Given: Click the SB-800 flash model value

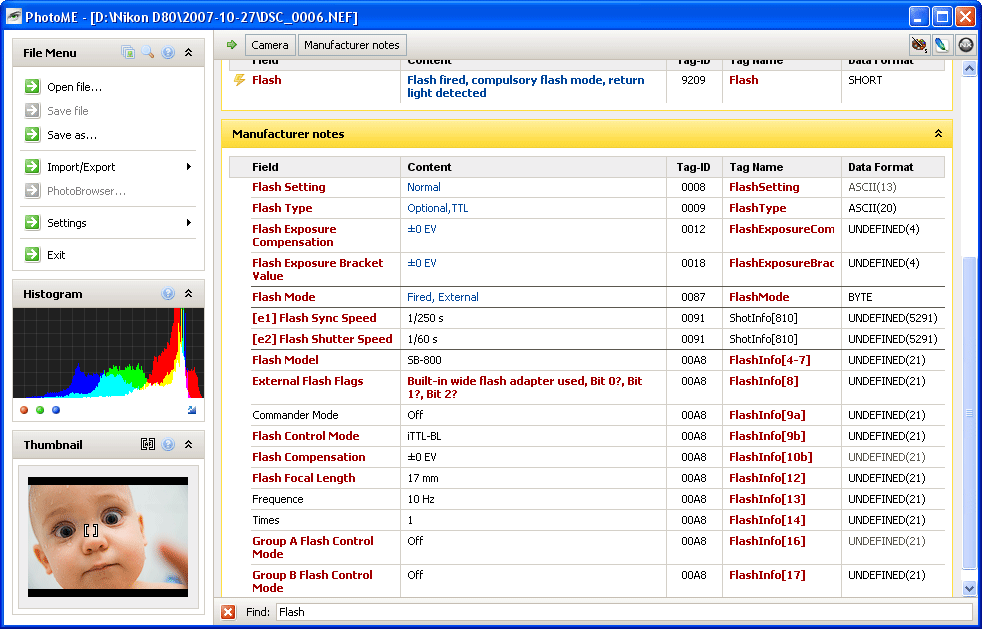Looking at the screenshot, I should coord(424,360).
